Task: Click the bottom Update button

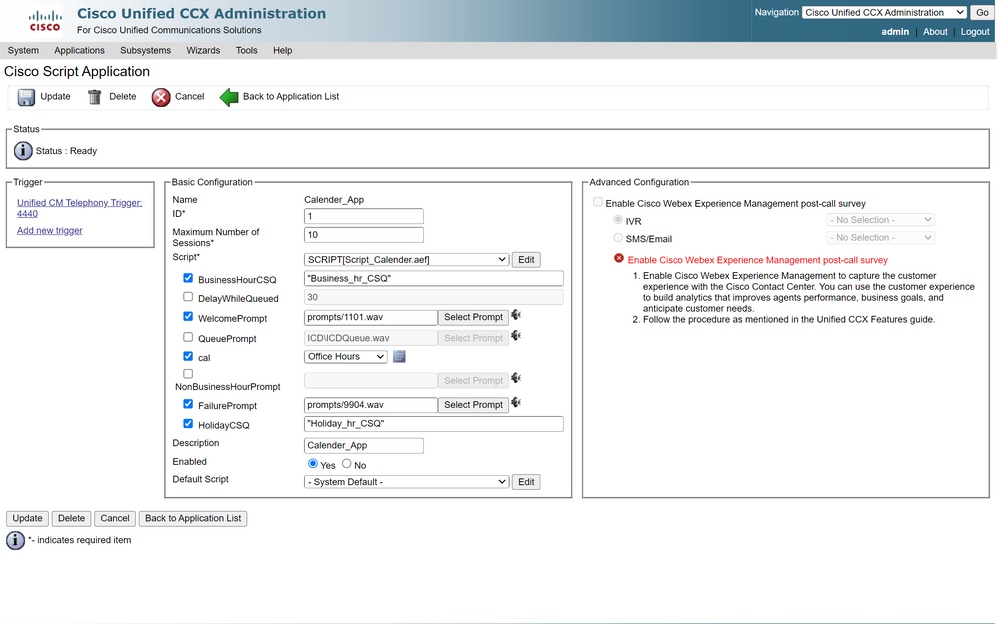Action: click(x=27, y=518)
